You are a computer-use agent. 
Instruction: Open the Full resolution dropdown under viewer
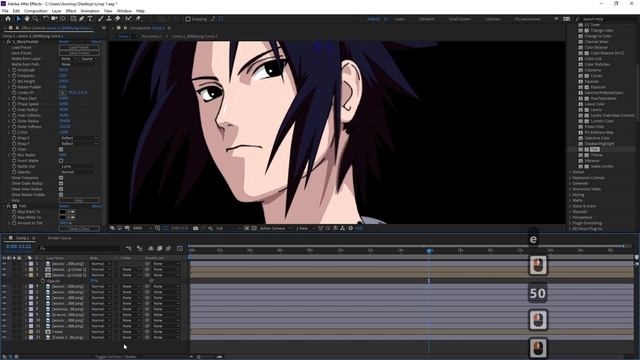pos(228,228)
